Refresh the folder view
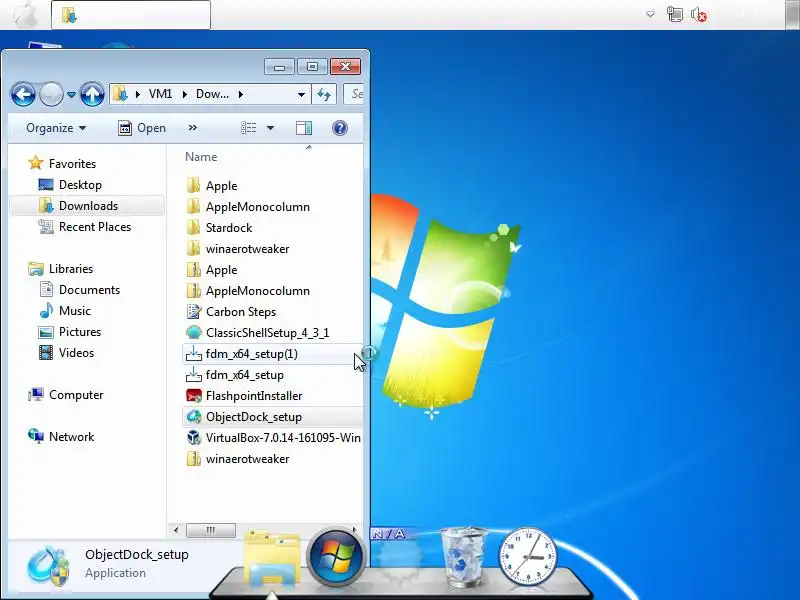This screenshot has height=600, width=800. pos(324,94)
